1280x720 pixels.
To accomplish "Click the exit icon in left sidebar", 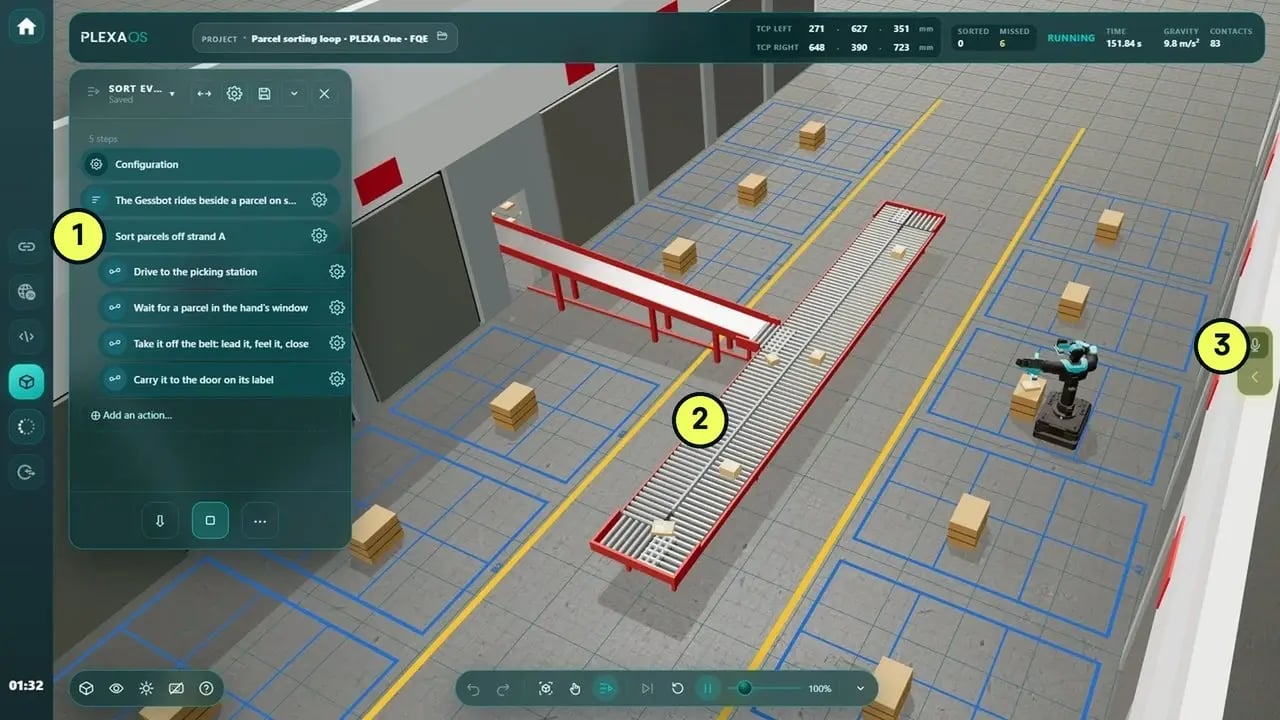I will [26, 471].
